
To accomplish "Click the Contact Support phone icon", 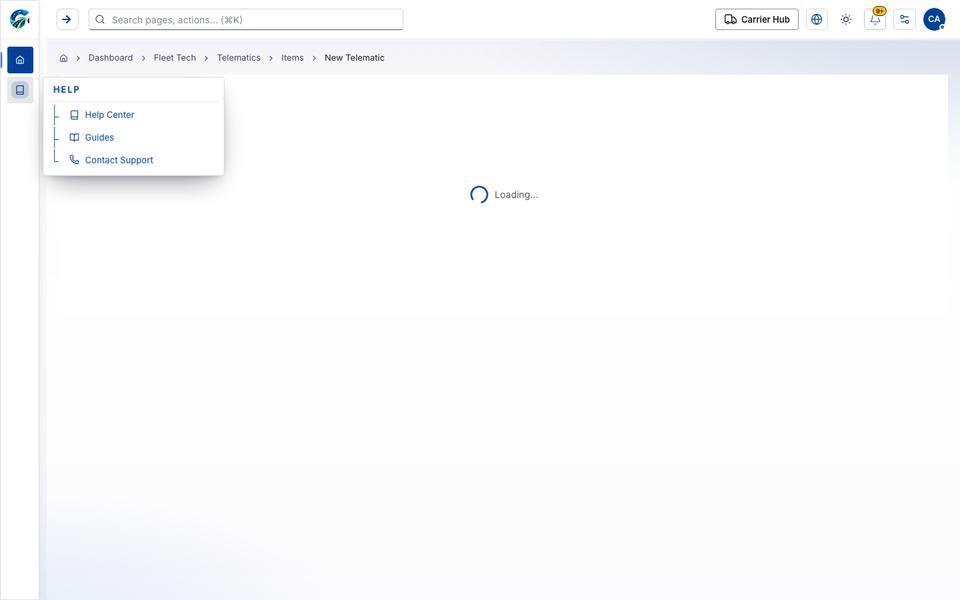I will coord(74,160).
